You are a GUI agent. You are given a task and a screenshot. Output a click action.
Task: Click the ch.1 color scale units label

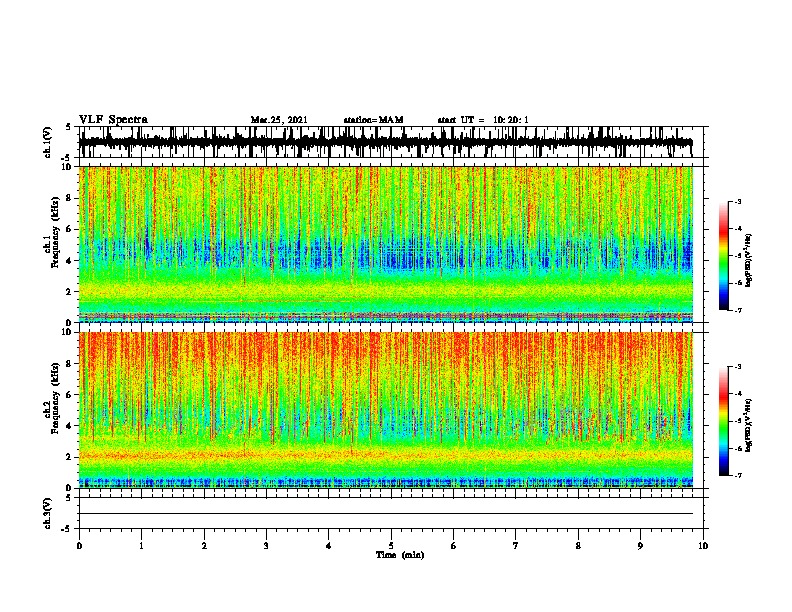(749, 261)
